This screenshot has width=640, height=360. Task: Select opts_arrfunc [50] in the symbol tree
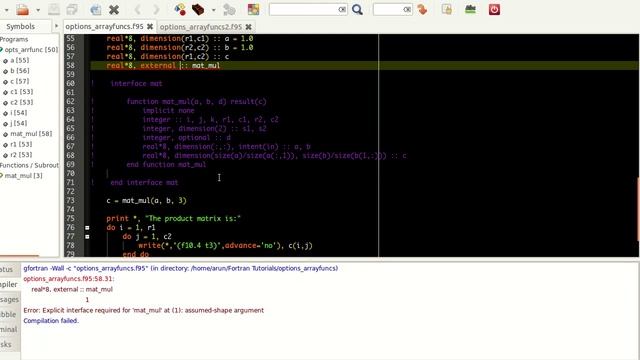point(31,50)
